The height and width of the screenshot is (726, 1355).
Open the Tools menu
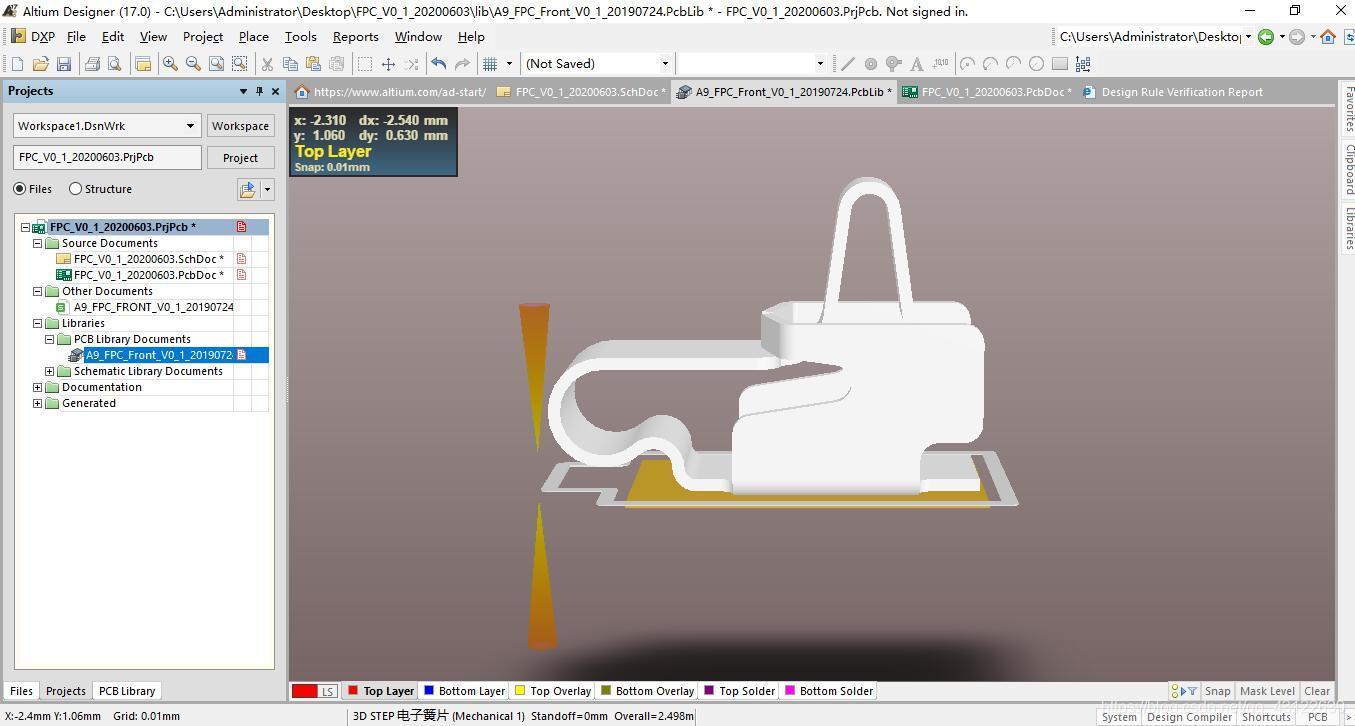click(300, 37)
